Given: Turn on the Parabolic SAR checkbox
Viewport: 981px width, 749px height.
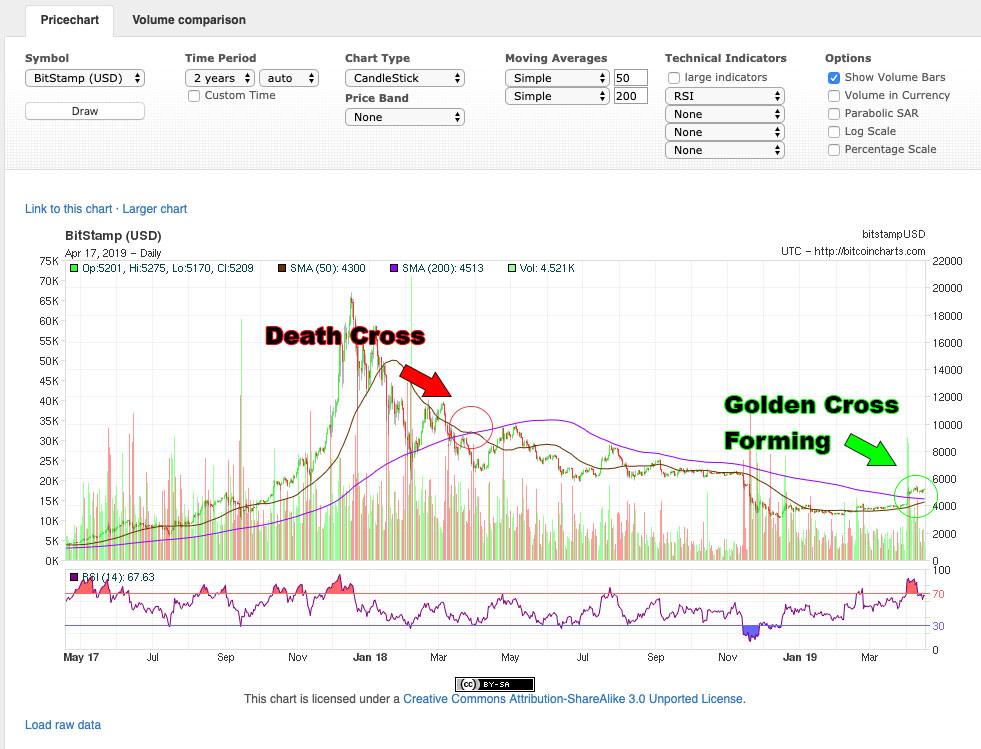Looking at the screenshot, I should (834, 114).
